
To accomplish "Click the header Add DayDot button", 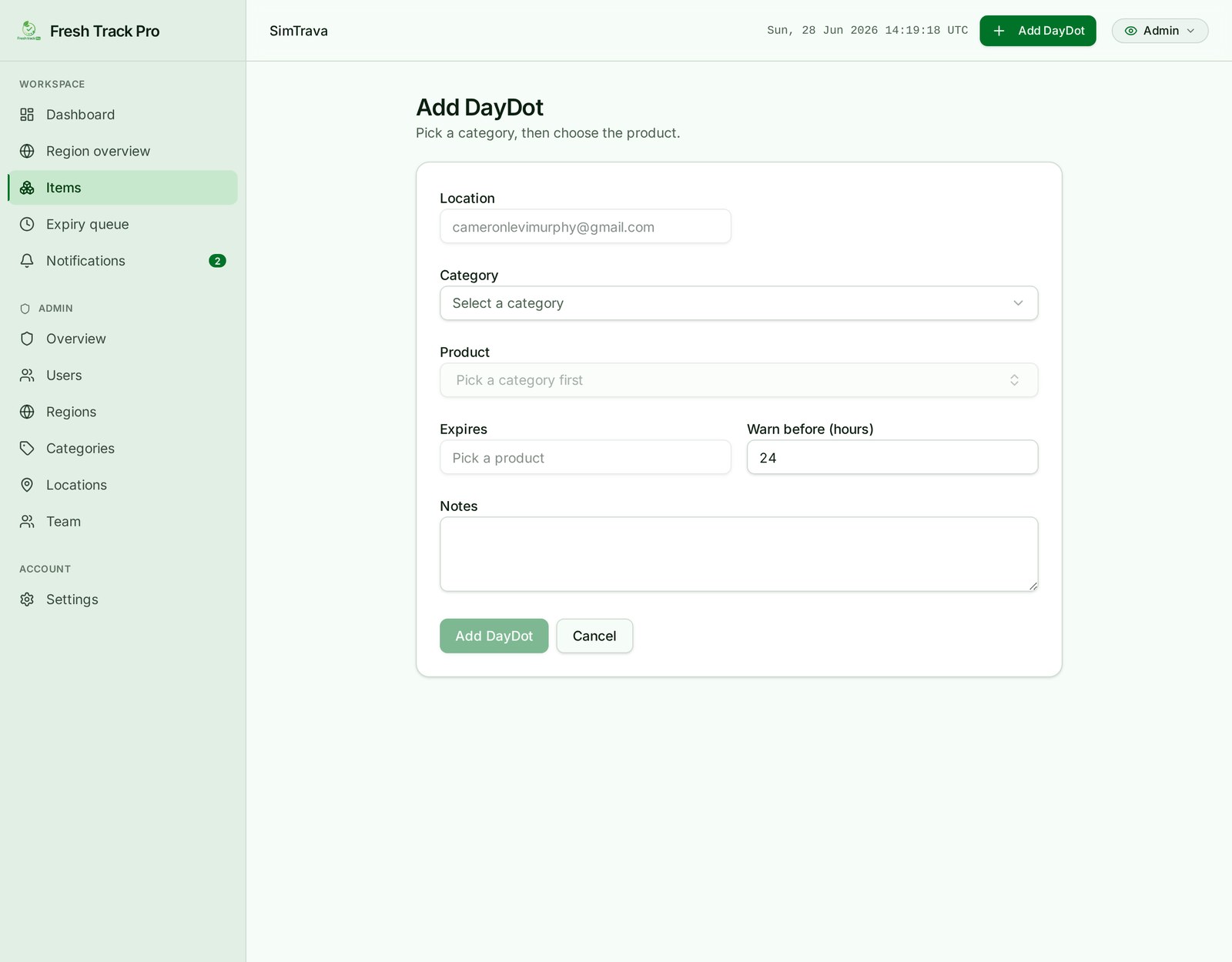I will (x=1037, y=31).
